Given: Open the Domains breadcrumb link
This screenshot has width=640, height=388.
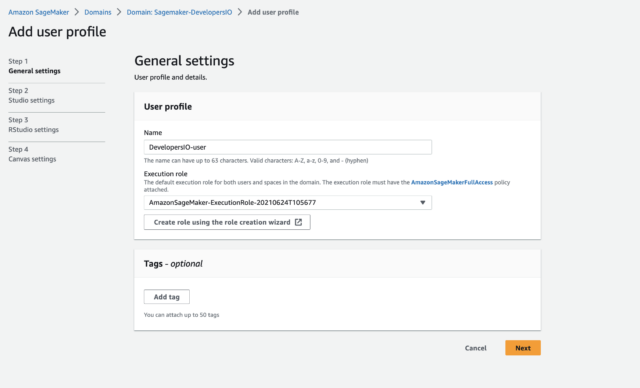Looking at the screenshot, I should coord(98,12).
